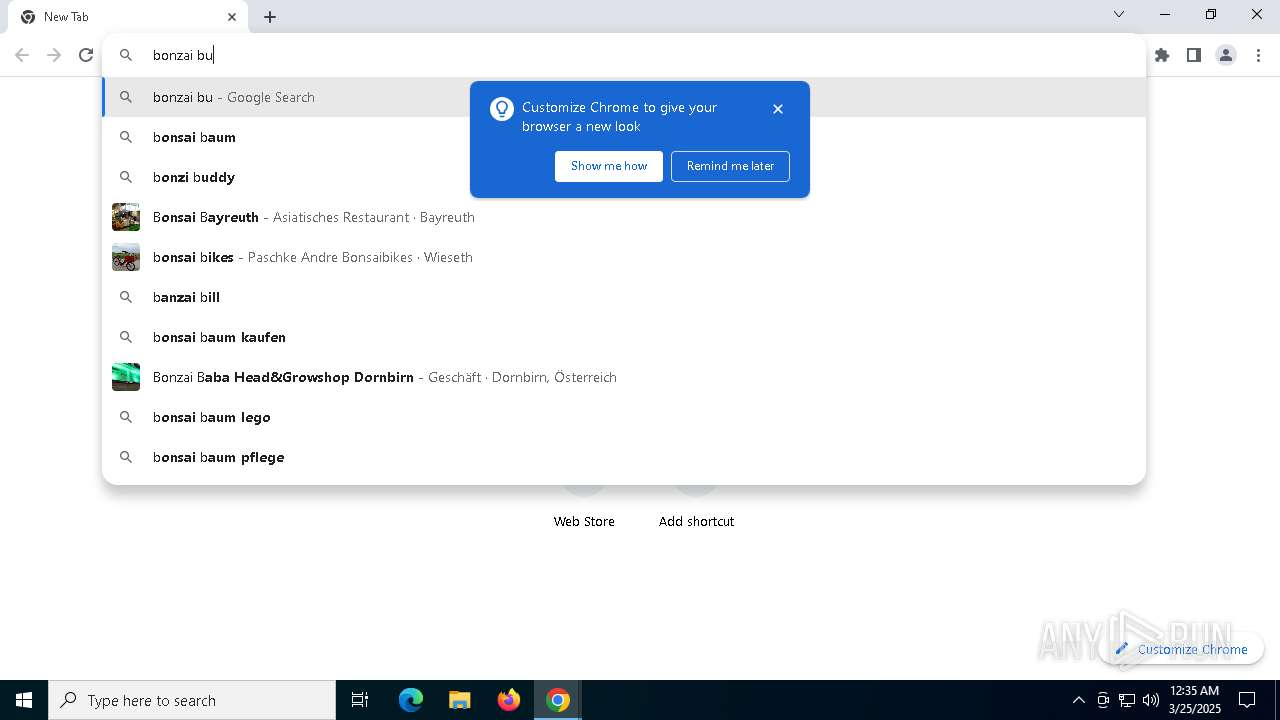
Task: Click search icon beside 'banzai bill'
Action: tap(126, 297)
